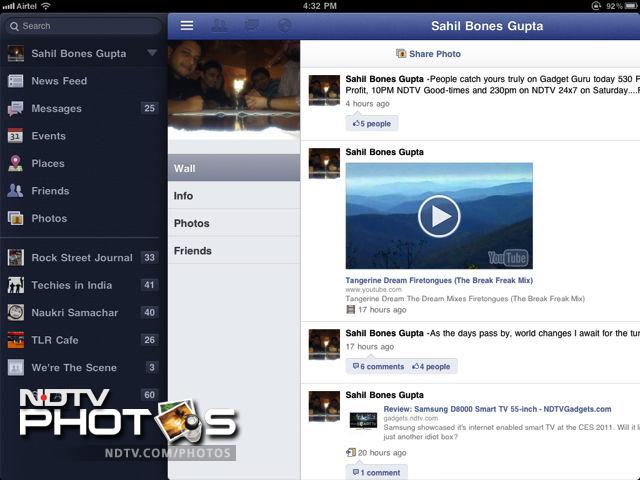Tap avatar on Gadget Guru post

point(324,90)
